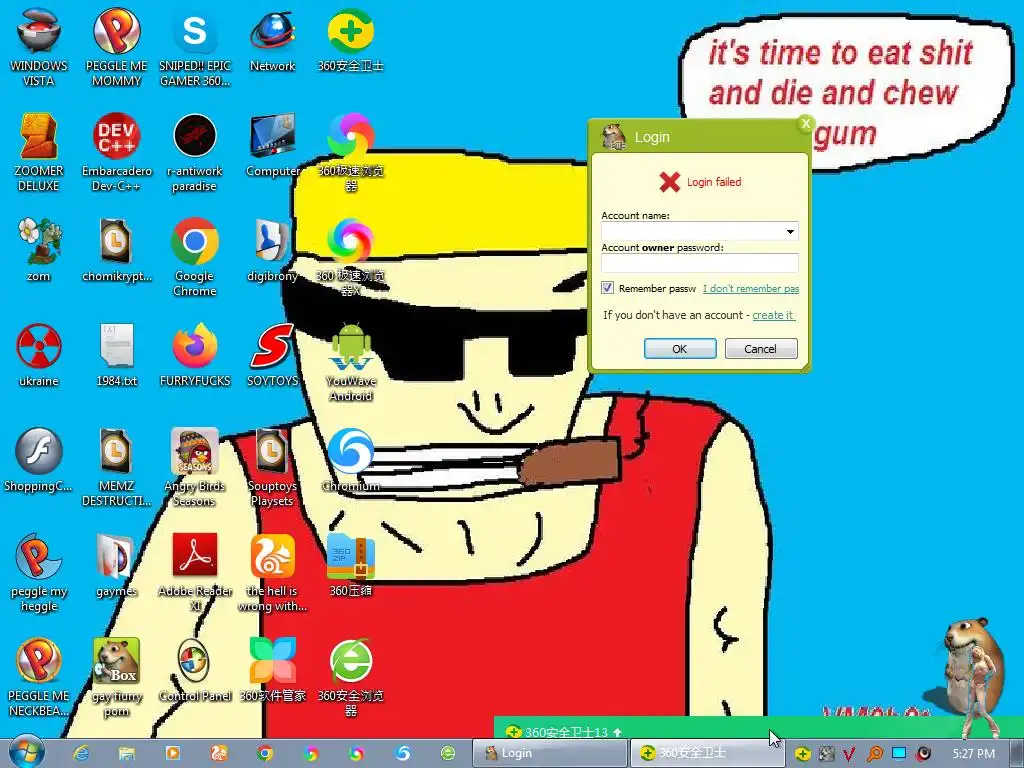This screenshot has width=1024, height=768.
Task: Select the 'the hell is wrong with...' UC icon
Action: [x=272, y=573]
